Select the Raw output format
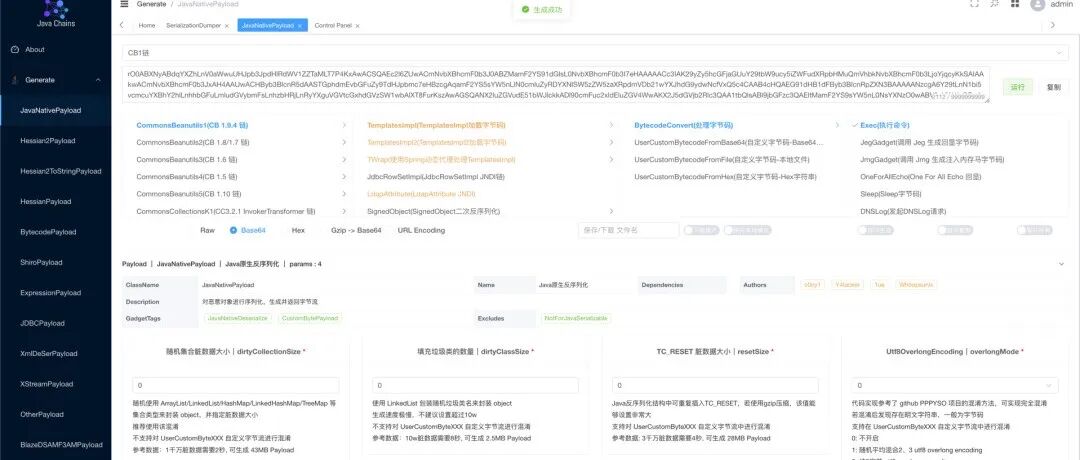 coord(207,230)
